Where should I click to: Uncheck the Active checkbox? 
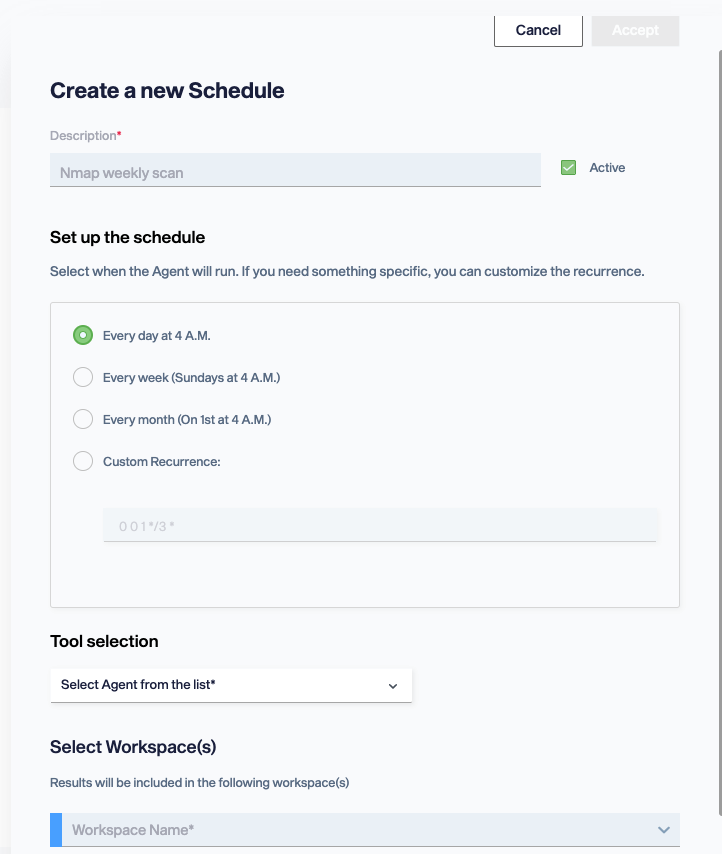(x=568, y=168)
